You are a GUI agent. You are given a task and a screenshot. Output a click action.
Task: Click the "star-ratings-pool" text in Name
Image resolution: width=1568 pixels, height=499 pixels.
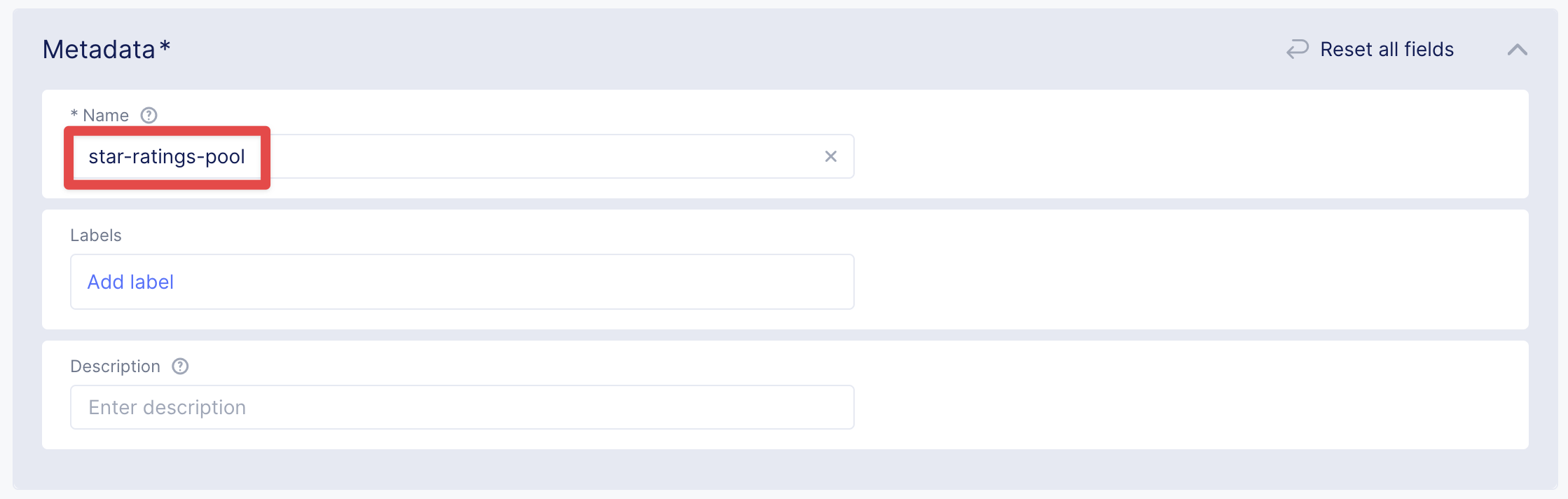coord(167,156)
